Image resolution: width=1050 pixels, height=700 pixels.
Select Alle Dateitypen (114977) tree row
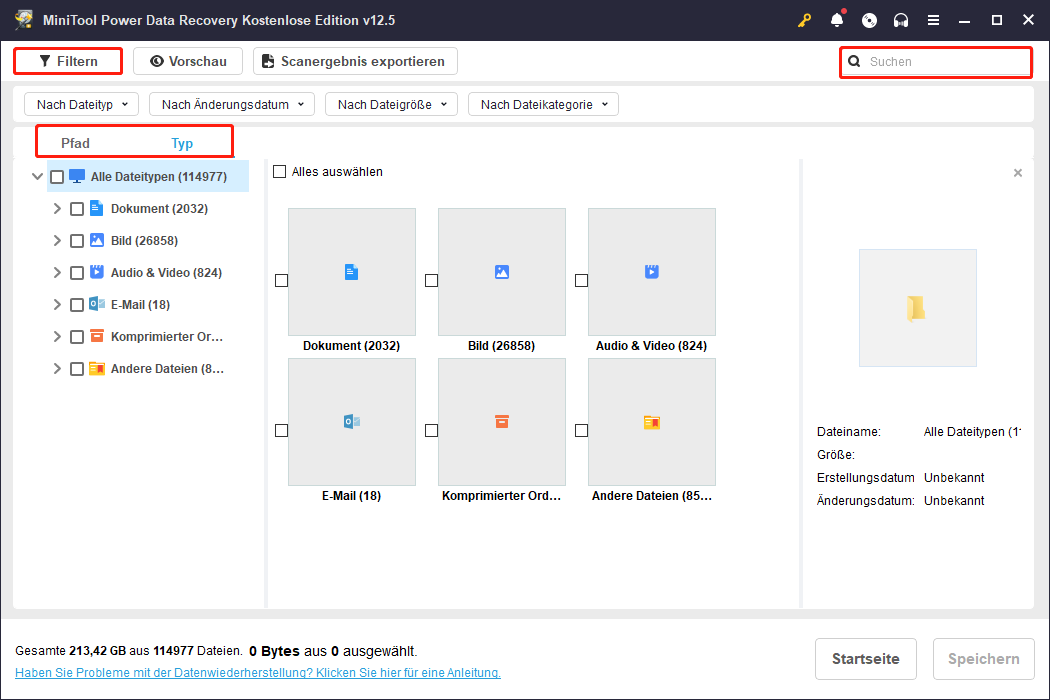pyautogui.click(x=148, y=177)
